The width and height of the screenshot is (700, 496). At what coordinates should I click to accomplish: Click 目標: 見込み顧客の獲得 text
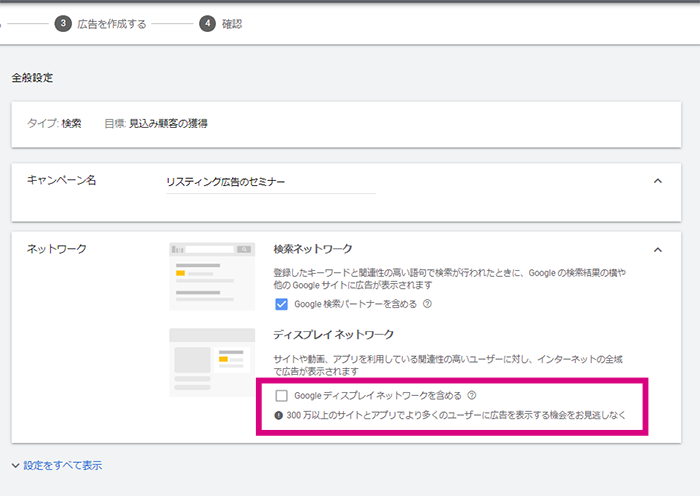pyautogui.click(x=156, y=123)
